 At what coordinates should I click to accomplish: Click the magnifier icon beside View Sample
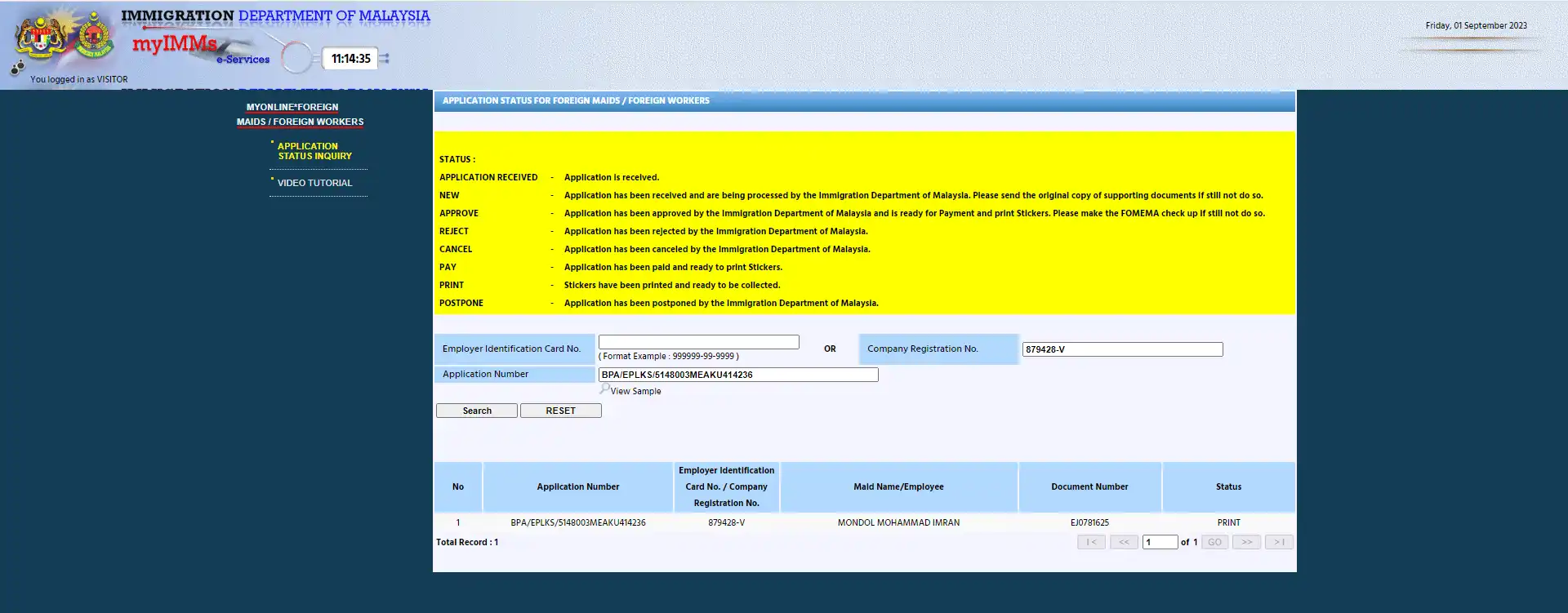(x=604, y=389)
